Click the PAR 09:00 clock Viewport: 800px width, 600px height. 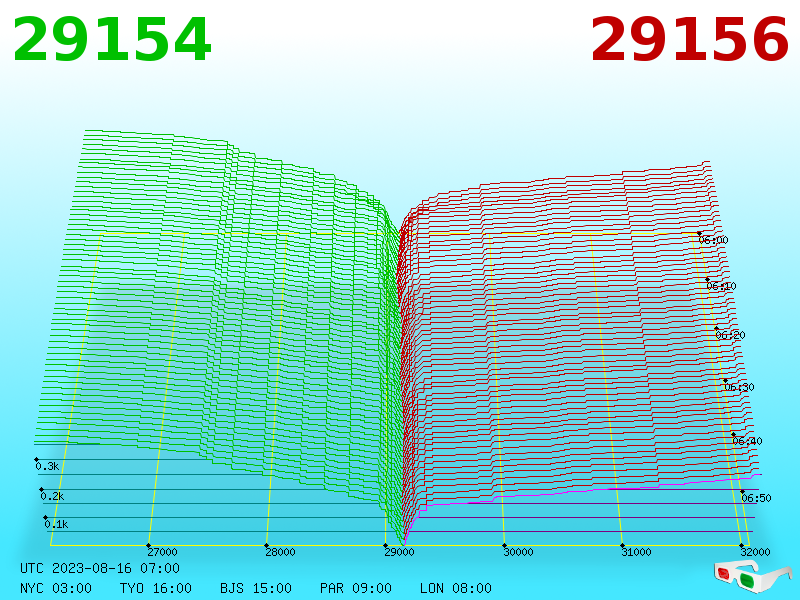[356, 588]
